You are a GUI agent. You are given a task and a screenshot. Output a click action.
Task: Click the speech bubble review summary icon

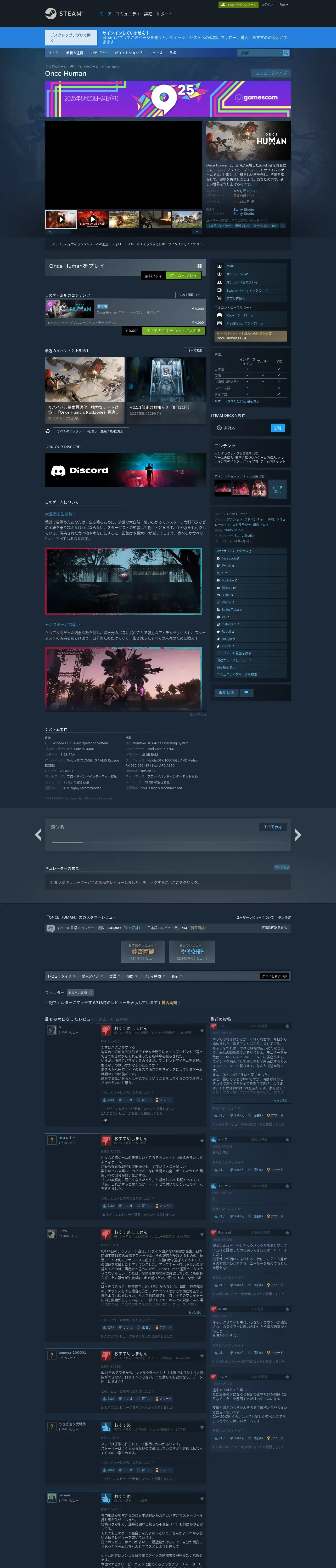pos(51,928)
